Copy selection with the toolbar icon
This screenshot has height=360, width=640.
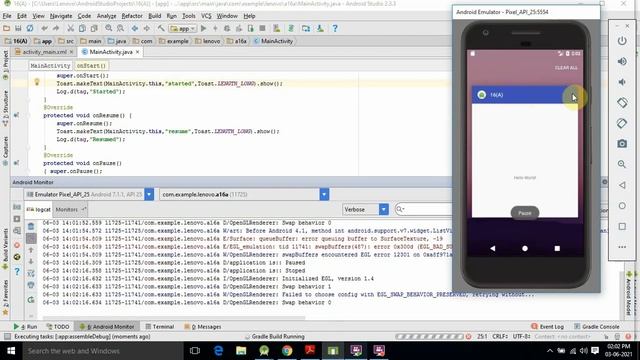(x=82, y=29)
